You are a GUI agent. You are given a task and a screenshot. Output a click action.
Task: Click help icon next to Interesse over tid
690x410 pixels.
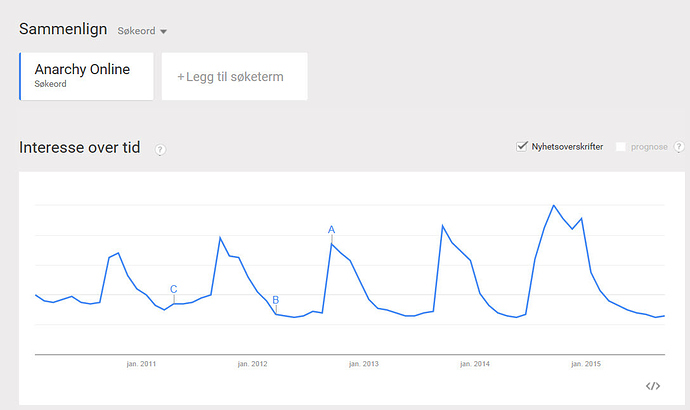(160, 150)
